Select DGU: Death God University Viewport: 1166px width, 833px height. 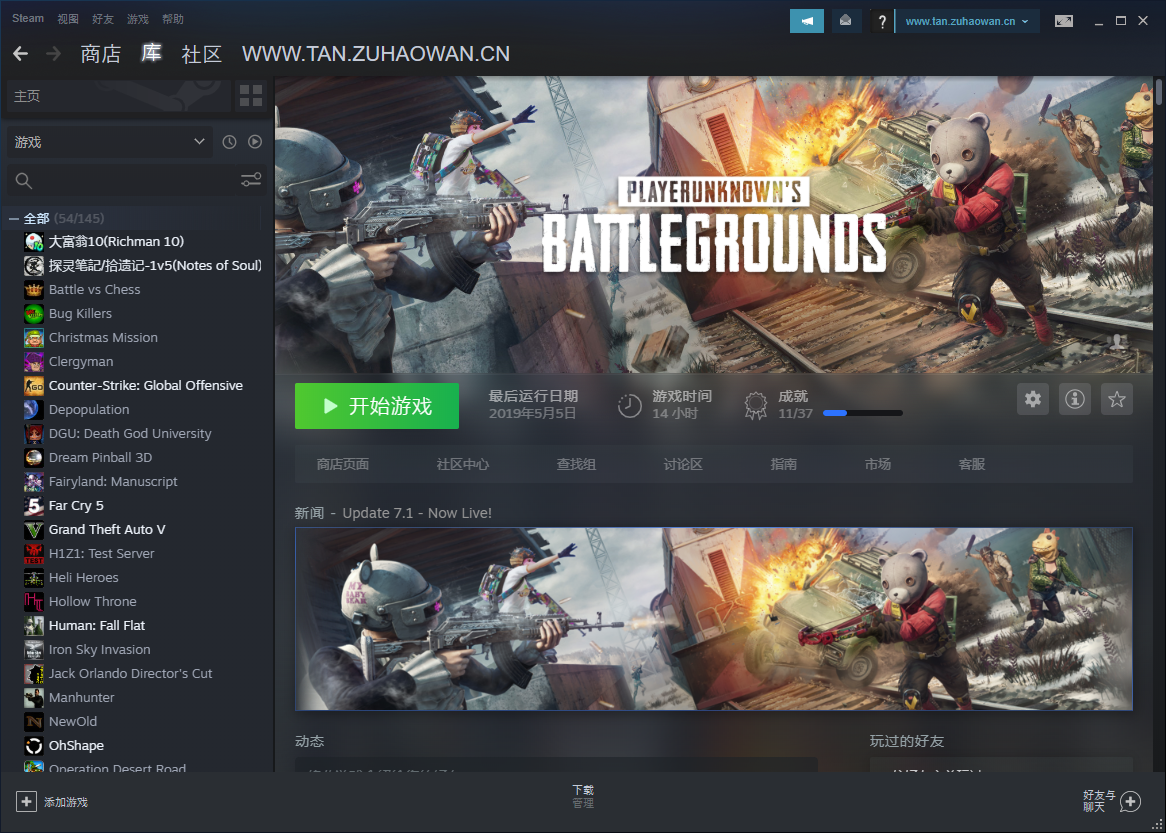[x=130, y=434]
